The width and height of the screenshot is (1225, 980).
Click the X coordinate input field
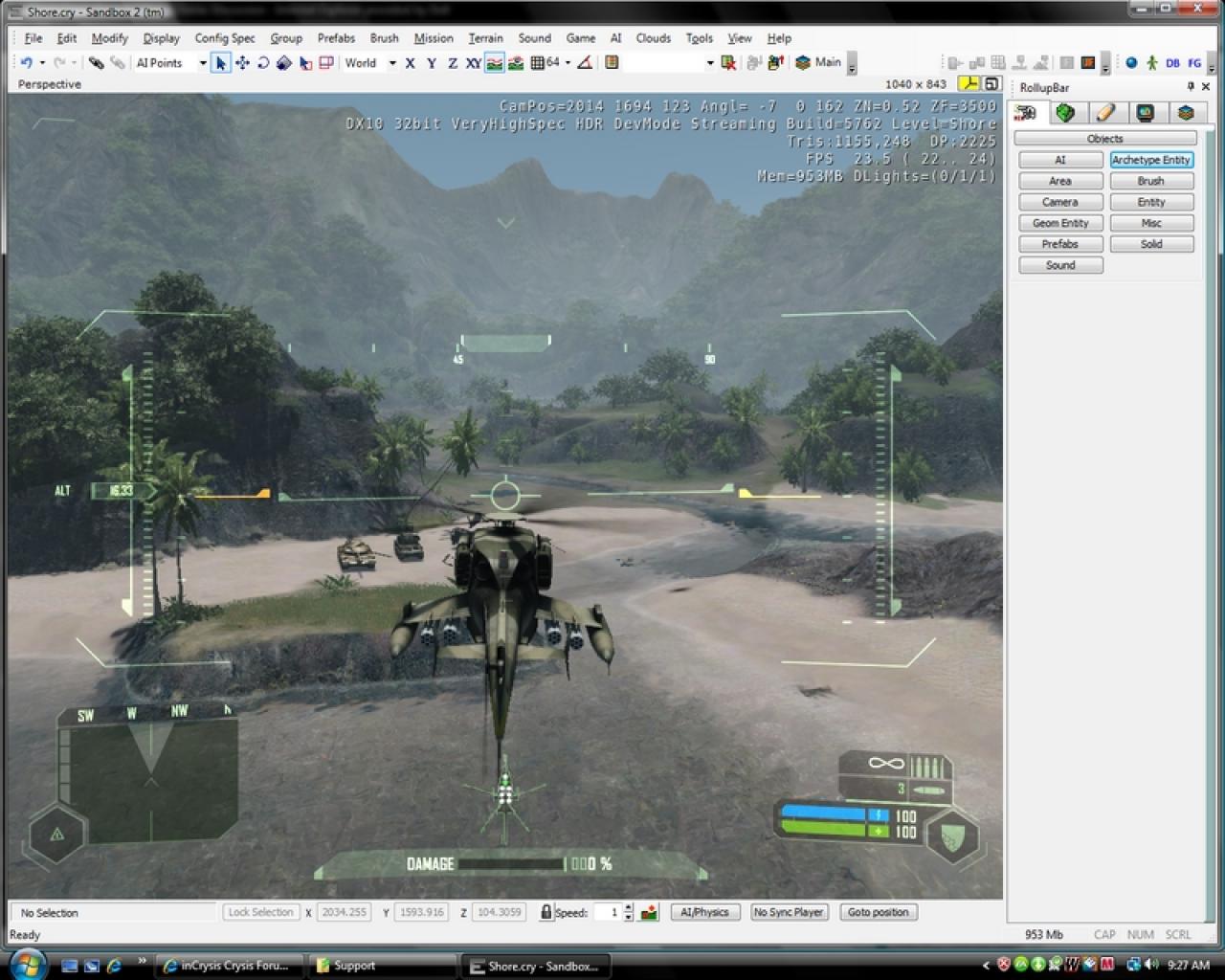tap(343, 912)
